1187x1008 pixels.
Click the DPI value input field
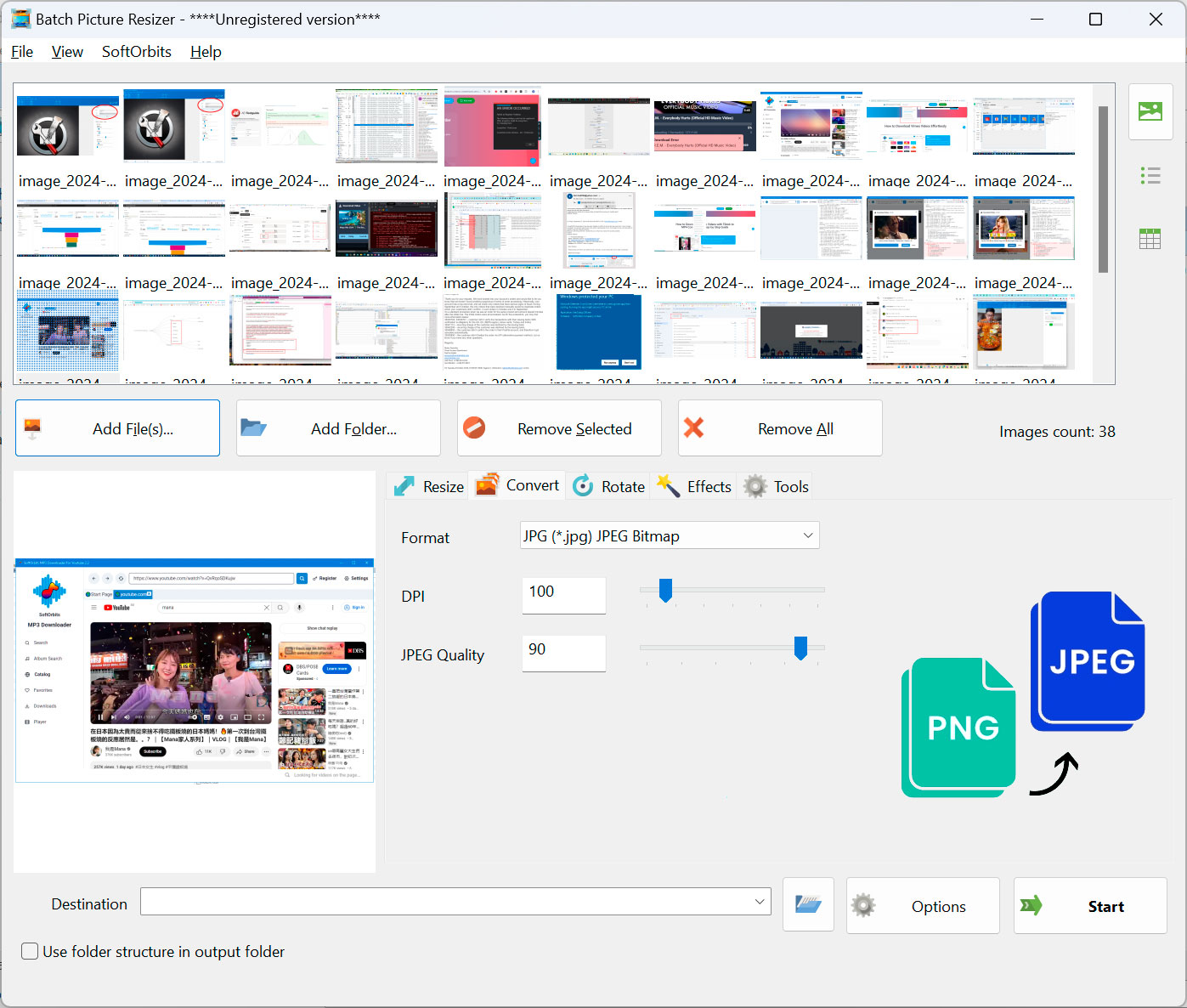coord(562,593)
